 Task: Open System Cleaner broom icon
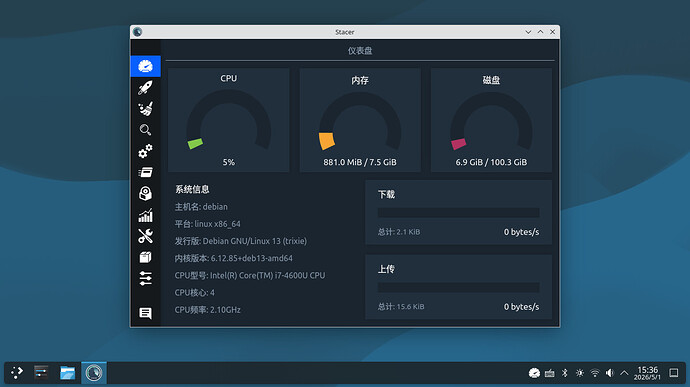click(145, 109)
